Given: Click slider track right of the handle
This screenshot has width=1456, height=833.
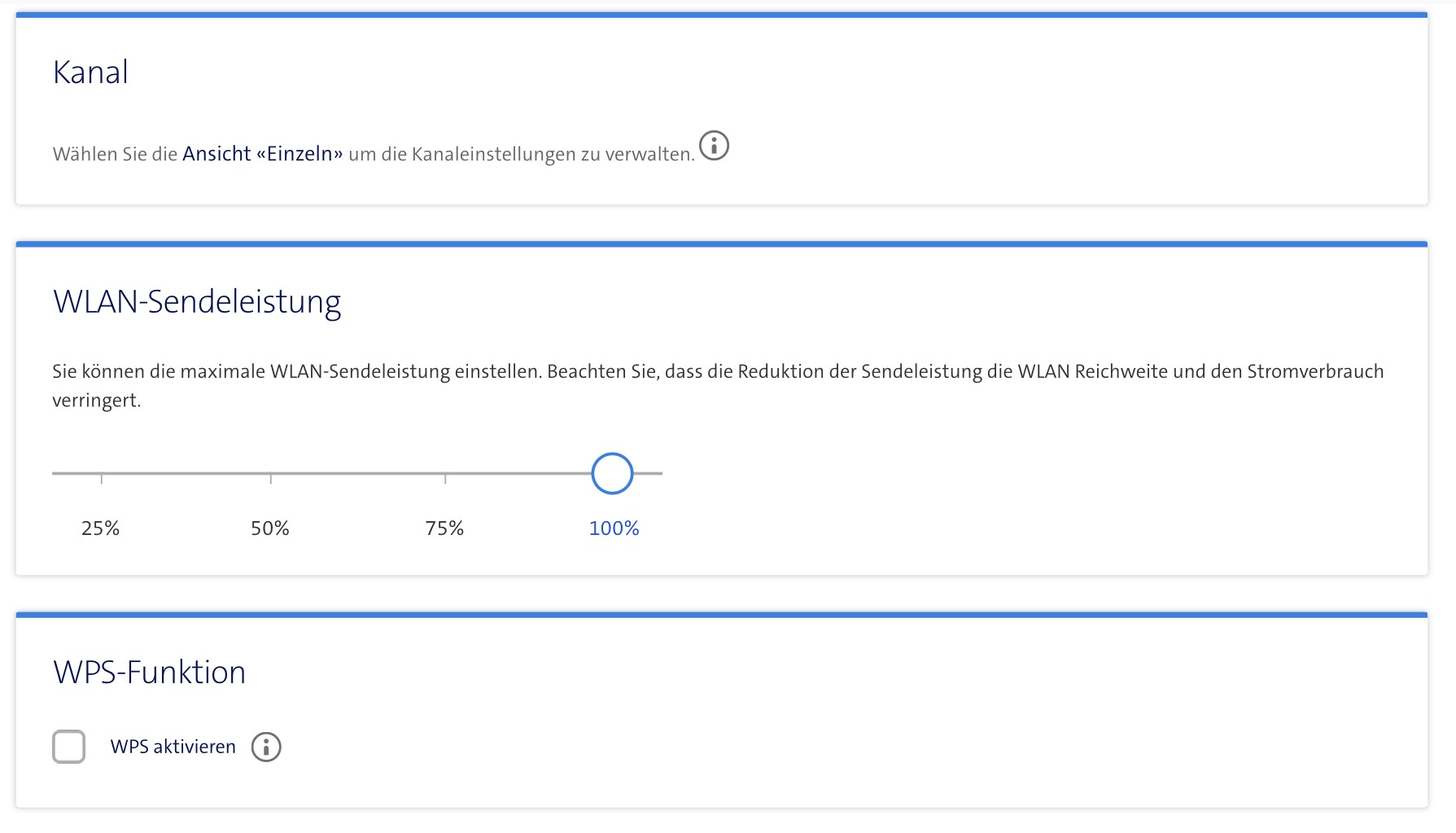Looking at the screenshot, I should click(649, 473).
